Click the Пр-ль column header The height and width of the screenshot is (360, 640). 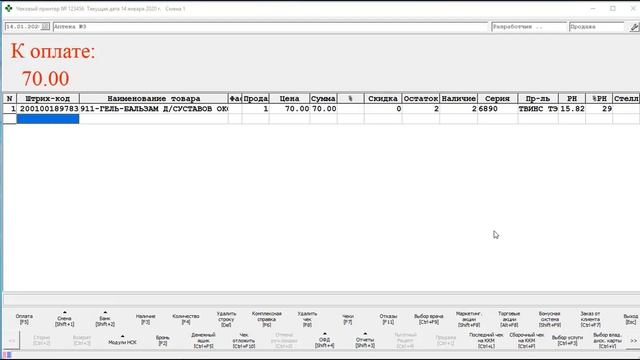point(538,98)
